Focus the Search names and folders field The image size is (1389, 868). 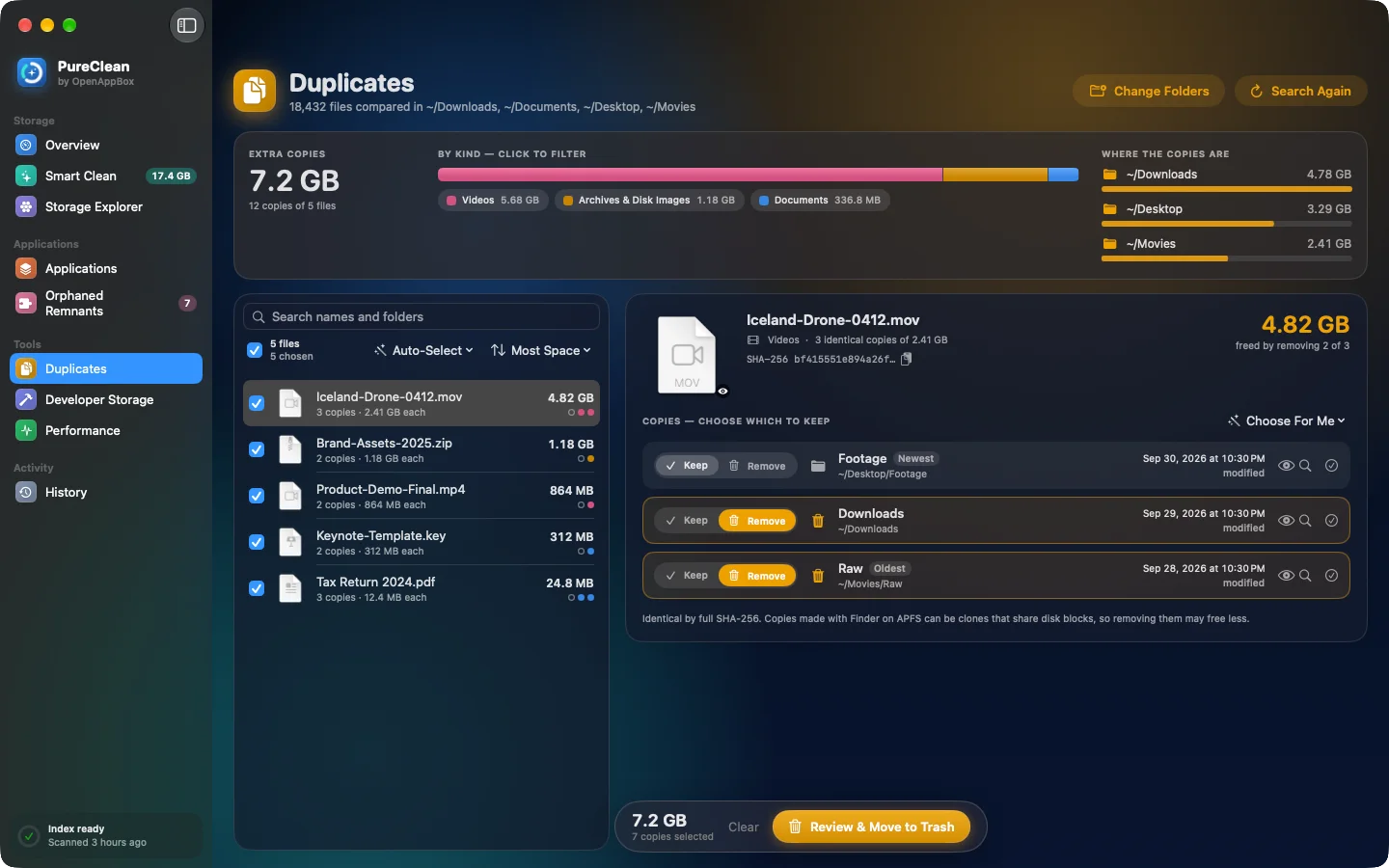422,316
